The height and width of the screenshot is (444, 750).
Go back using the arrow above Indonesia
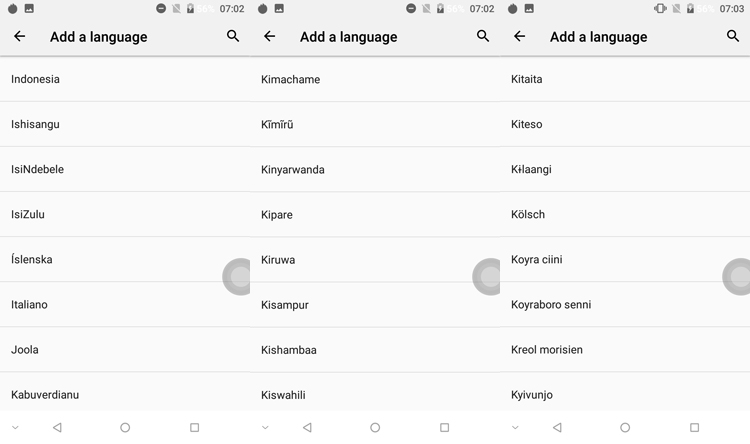(x=20, y=36)
